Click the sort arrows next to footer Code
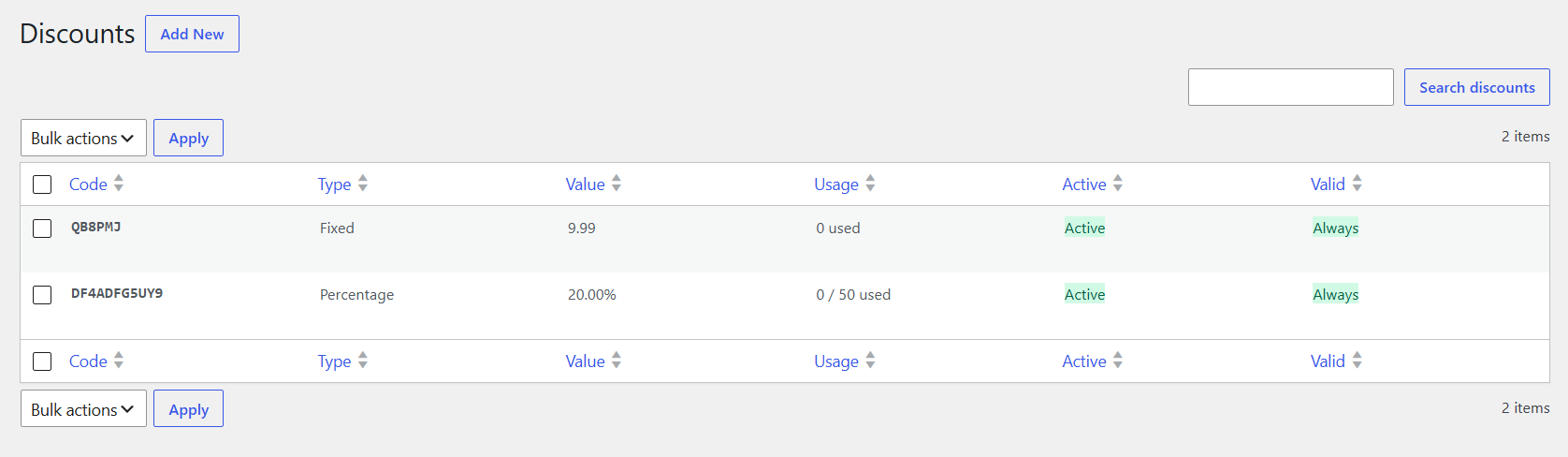The width and height of the screenshot is (1568, 457). pyautogui.click(x=119, y=361)
